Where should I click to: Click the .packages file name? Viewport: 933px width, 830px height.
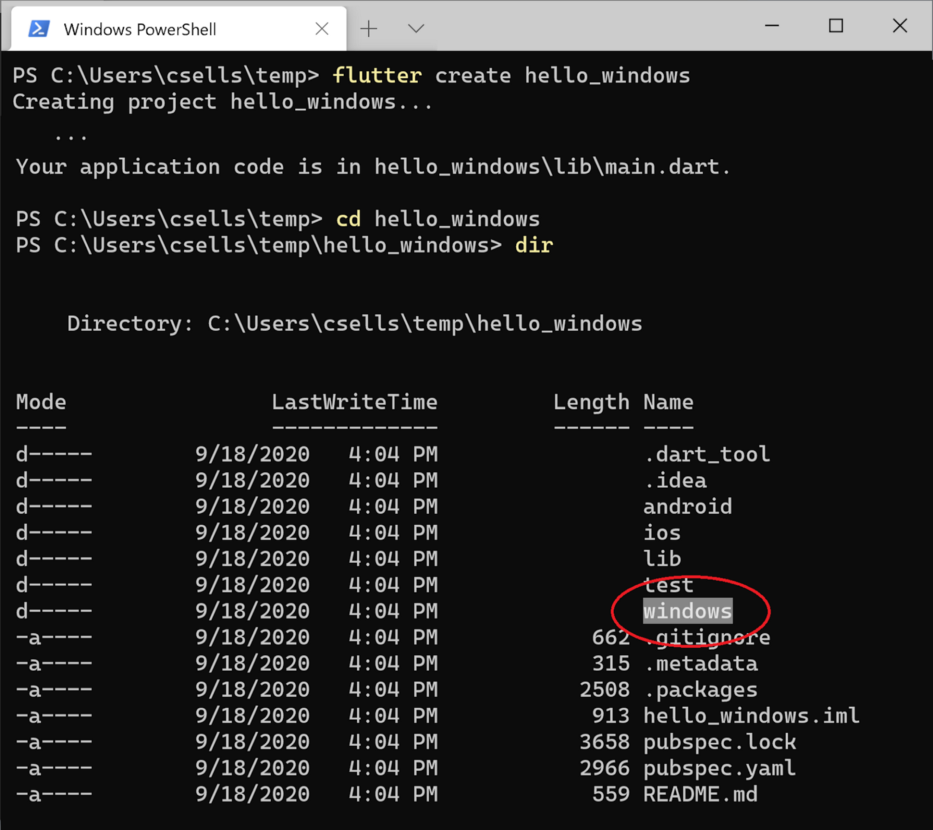701,690
